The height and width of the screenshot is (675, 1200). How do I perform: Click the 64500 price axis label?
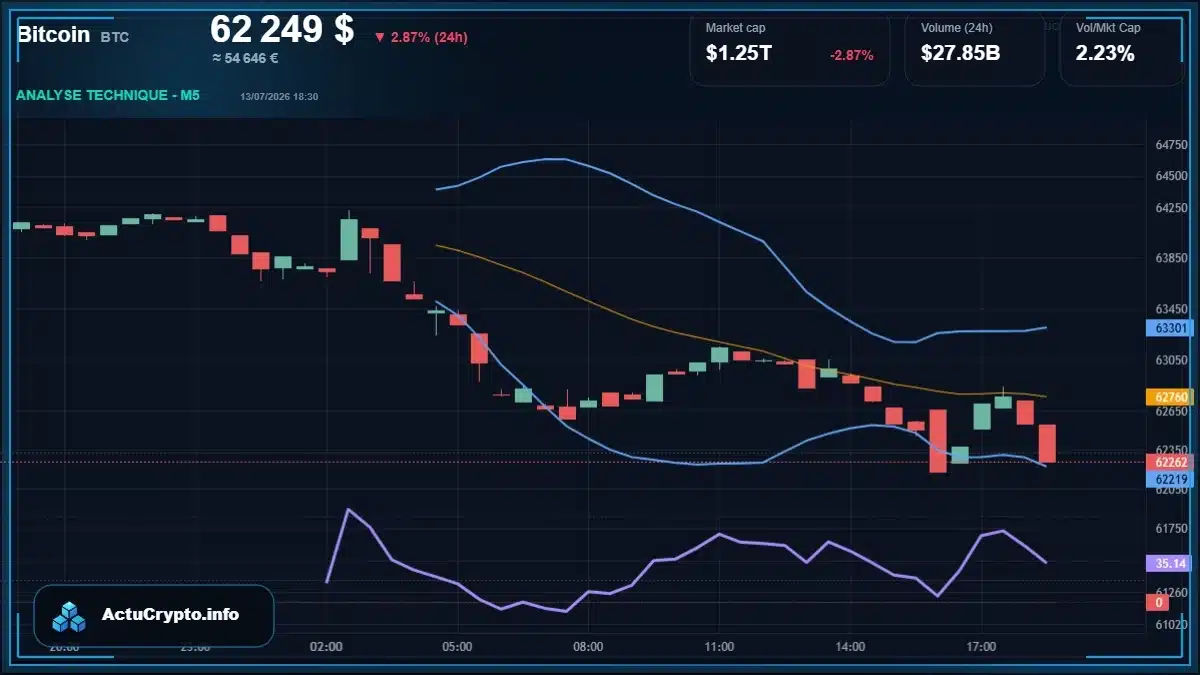point(1171,176)
